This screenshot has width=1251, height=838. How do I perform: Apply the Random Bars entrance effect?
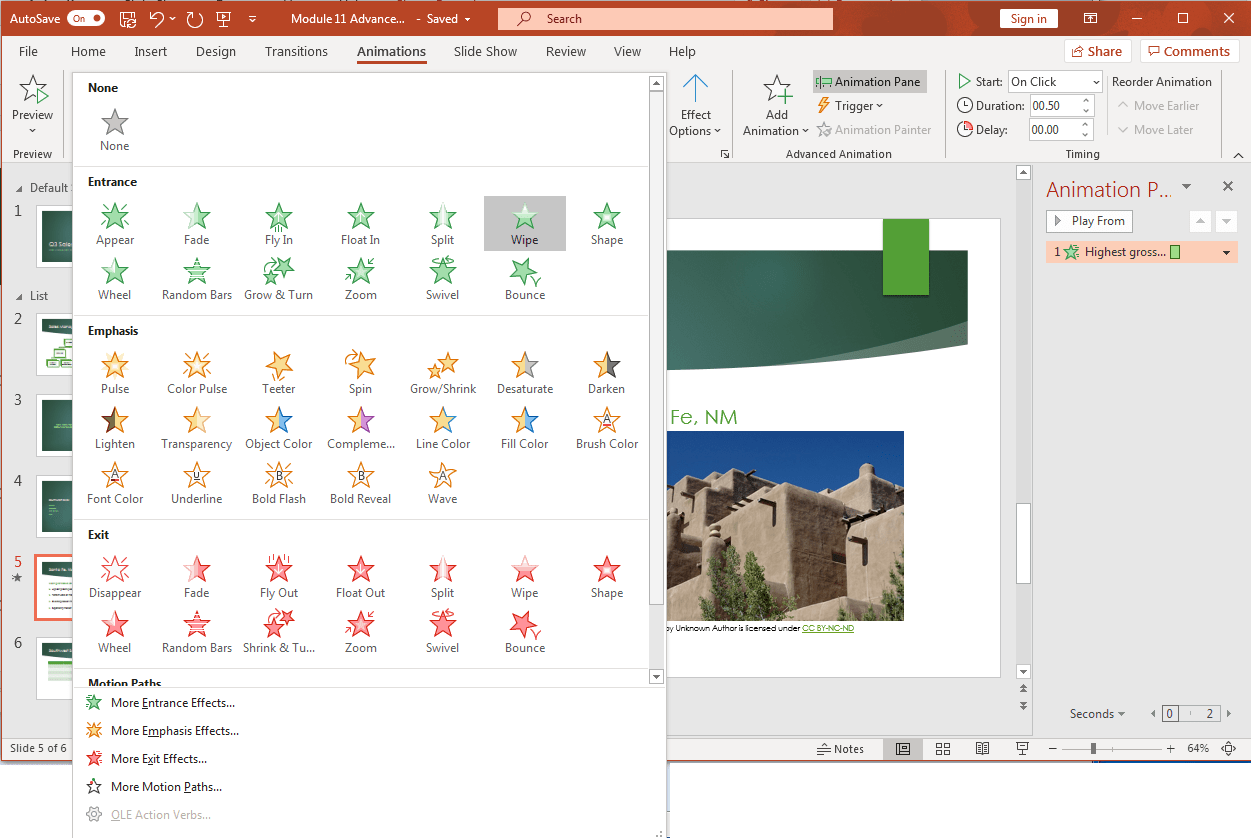197,279
